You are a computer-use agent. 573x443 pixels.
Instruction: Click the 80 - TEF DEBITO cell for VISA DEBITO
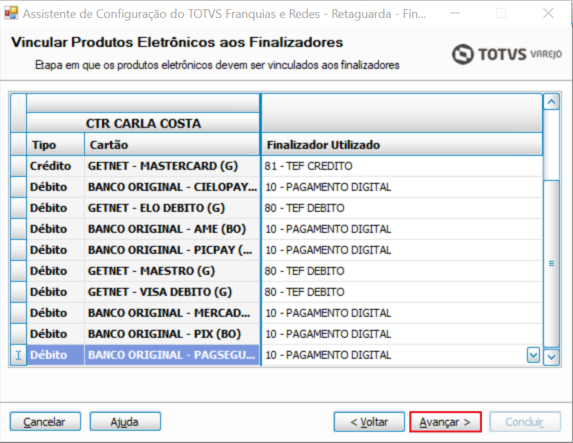[402, 292]
